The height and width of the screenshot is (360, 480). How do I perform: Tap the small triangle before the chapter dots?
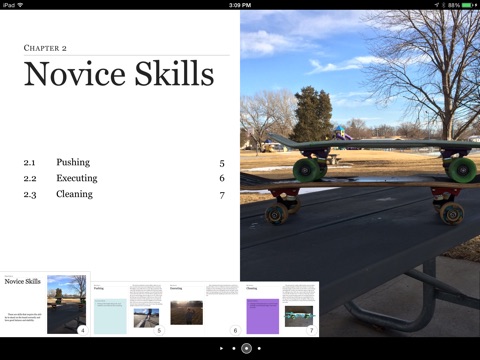(x=221, y=348)
